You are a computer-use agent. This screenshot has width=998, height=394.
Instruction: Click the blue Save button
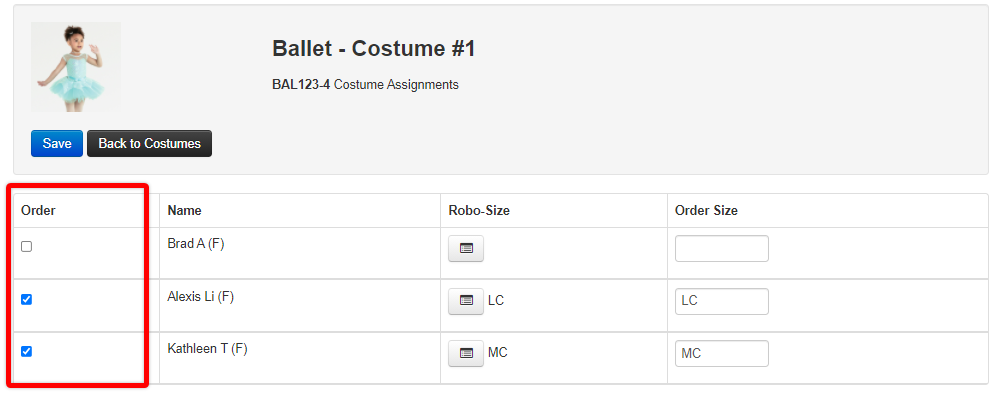[x=57, y=143]
